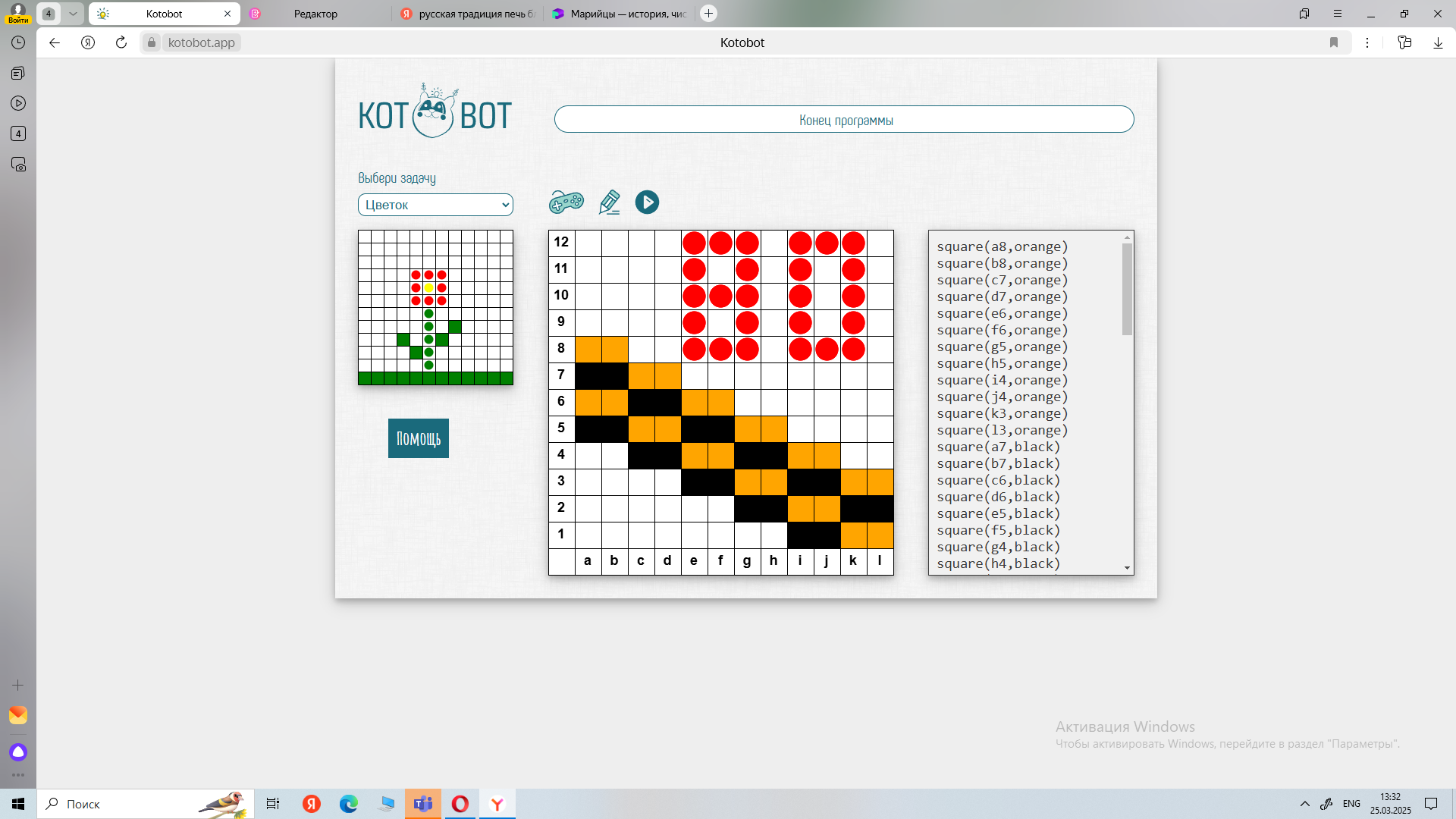Click row label '12' on grid
The height and width of the screenshot is (819, 1456).
click(561, 243)
